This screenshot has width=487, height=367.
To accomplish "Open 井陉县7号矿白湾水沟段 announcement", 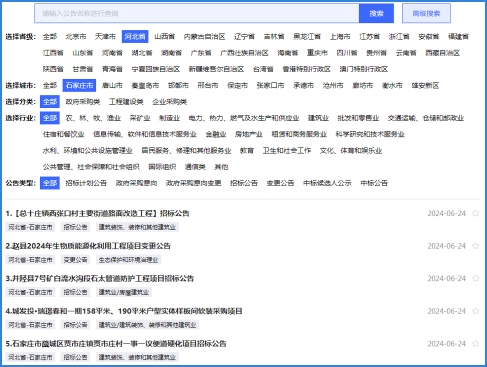I will click(x=100, y=278).
